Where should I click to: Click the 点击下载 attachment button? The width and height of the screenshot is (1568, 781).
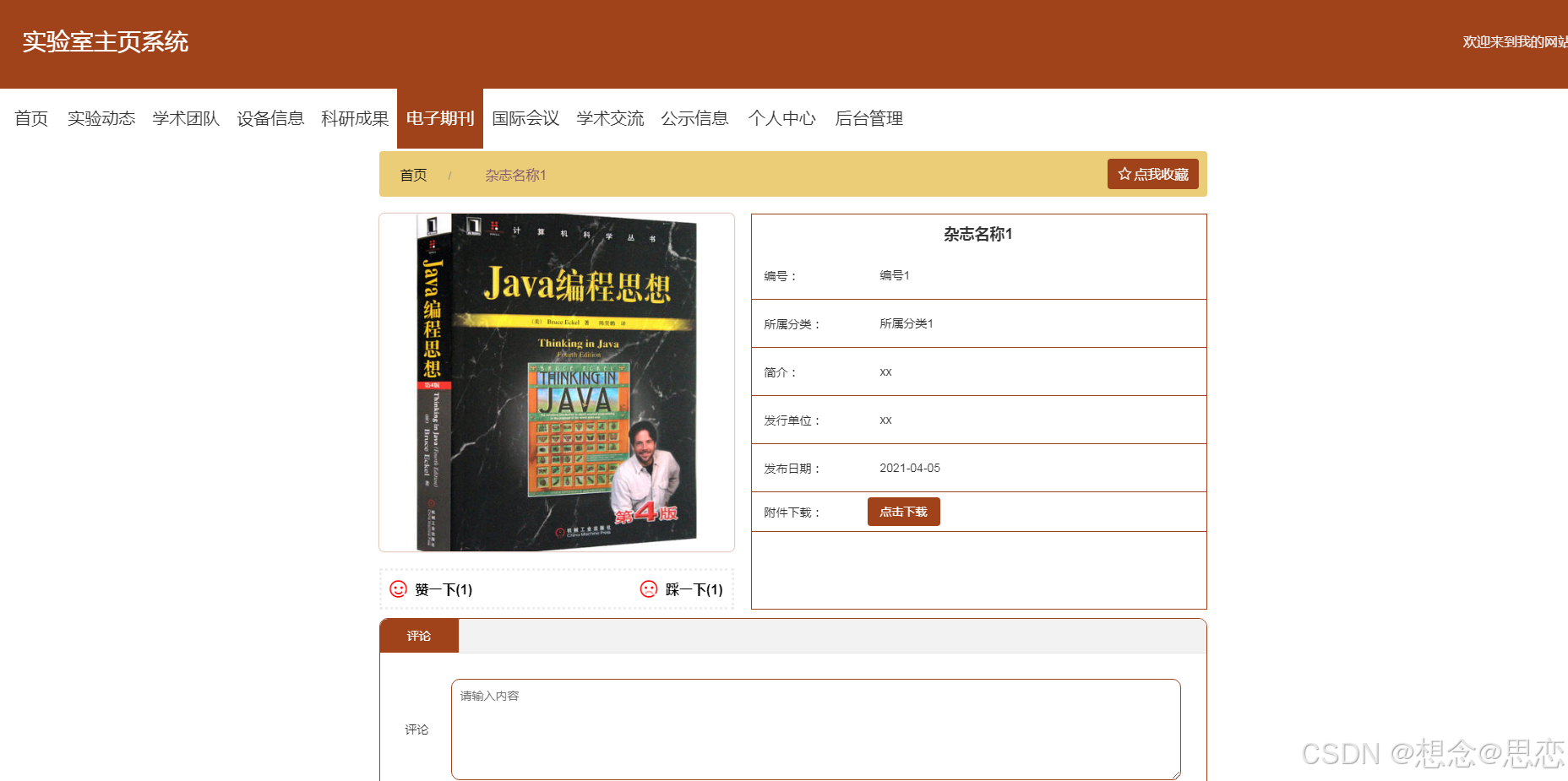tap(903, 512)
